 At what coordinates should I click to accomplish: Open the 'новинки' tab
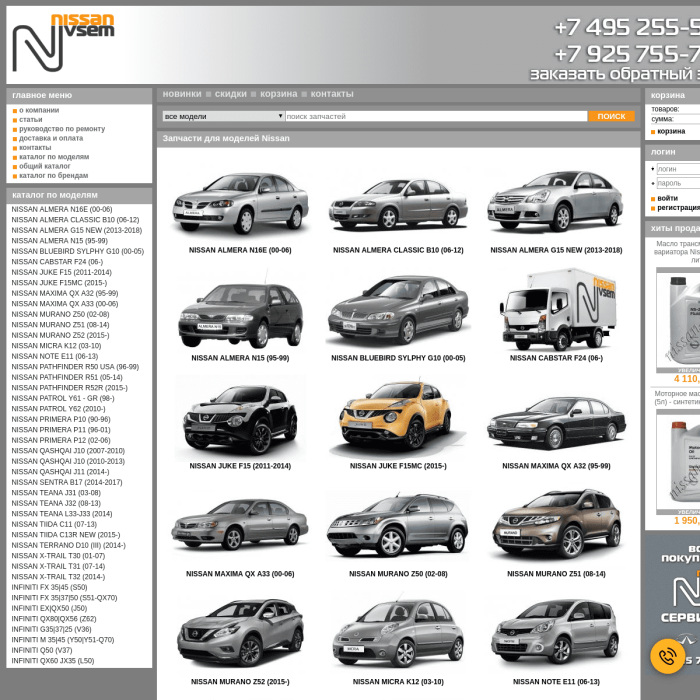[x=182, y=94]
